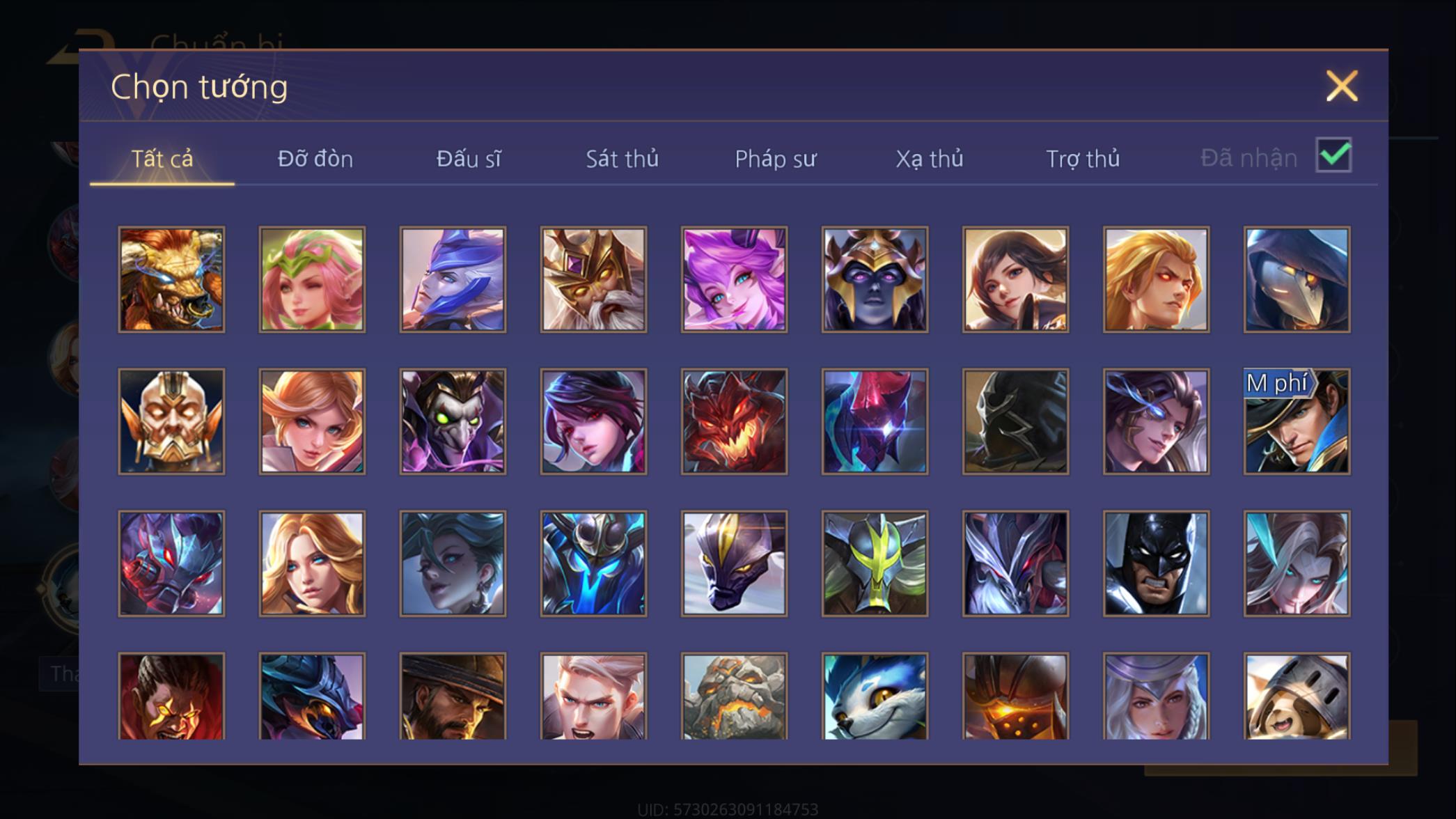This screenshot has width=1456, height=819.
Task: Close the Chọn tướng dialog
Action: (1342, 86)
